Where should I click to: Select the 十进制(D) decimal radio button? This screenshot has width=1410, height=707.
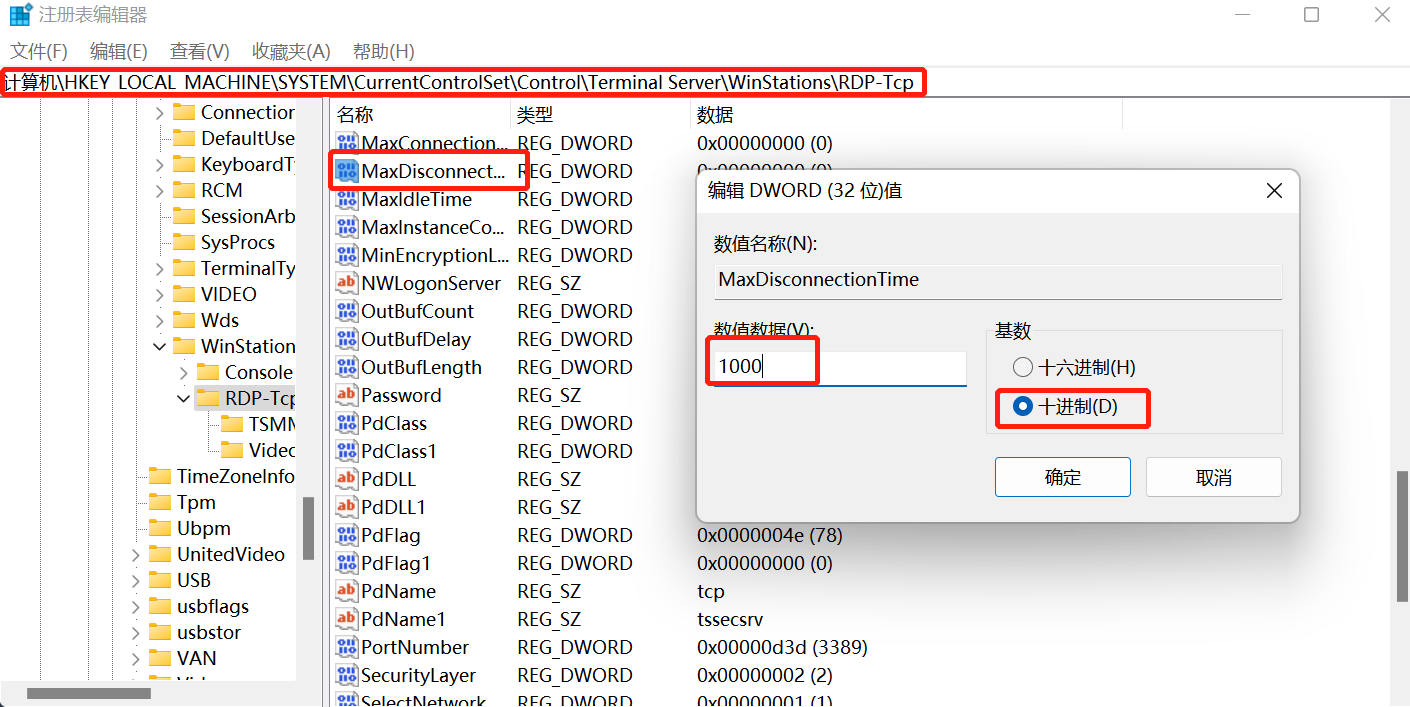[1022, 407]
